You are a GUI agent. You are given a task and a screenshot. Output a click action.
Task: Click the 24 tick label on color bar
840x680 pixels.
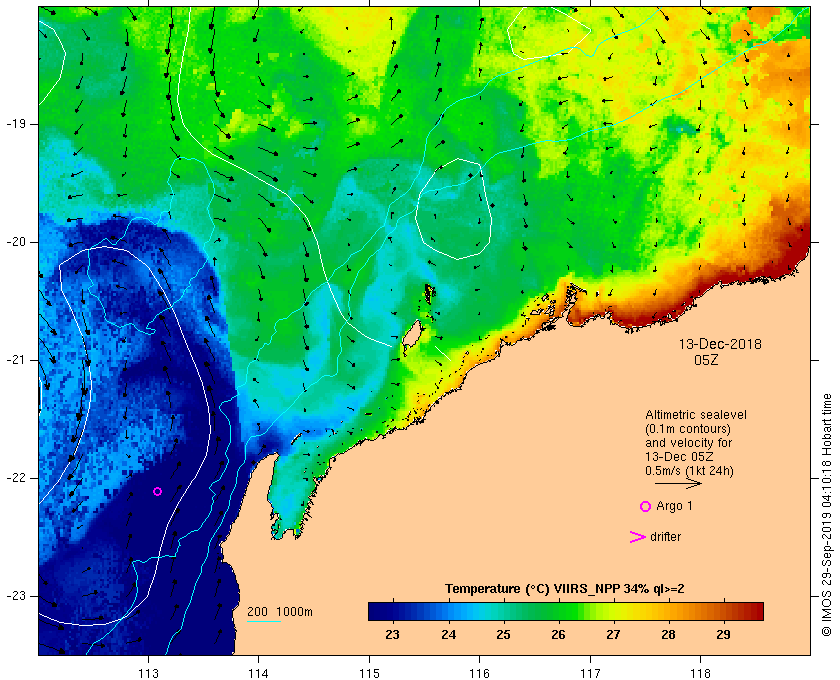pos(448,635)
